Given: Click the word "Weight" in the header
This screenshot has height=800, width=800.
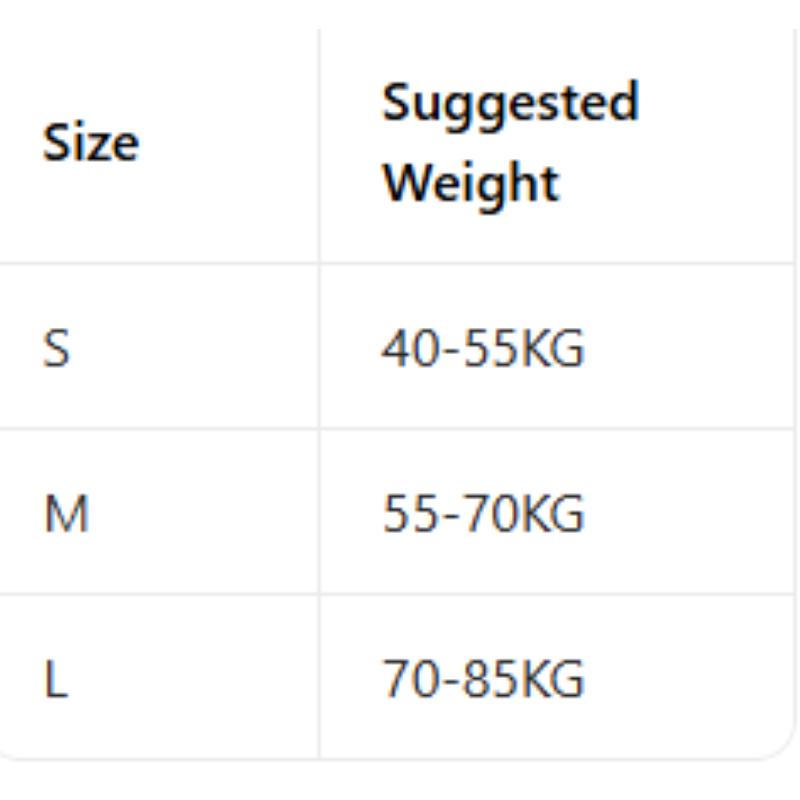Looking at the screenshot, I should click(x=471, y=183).
